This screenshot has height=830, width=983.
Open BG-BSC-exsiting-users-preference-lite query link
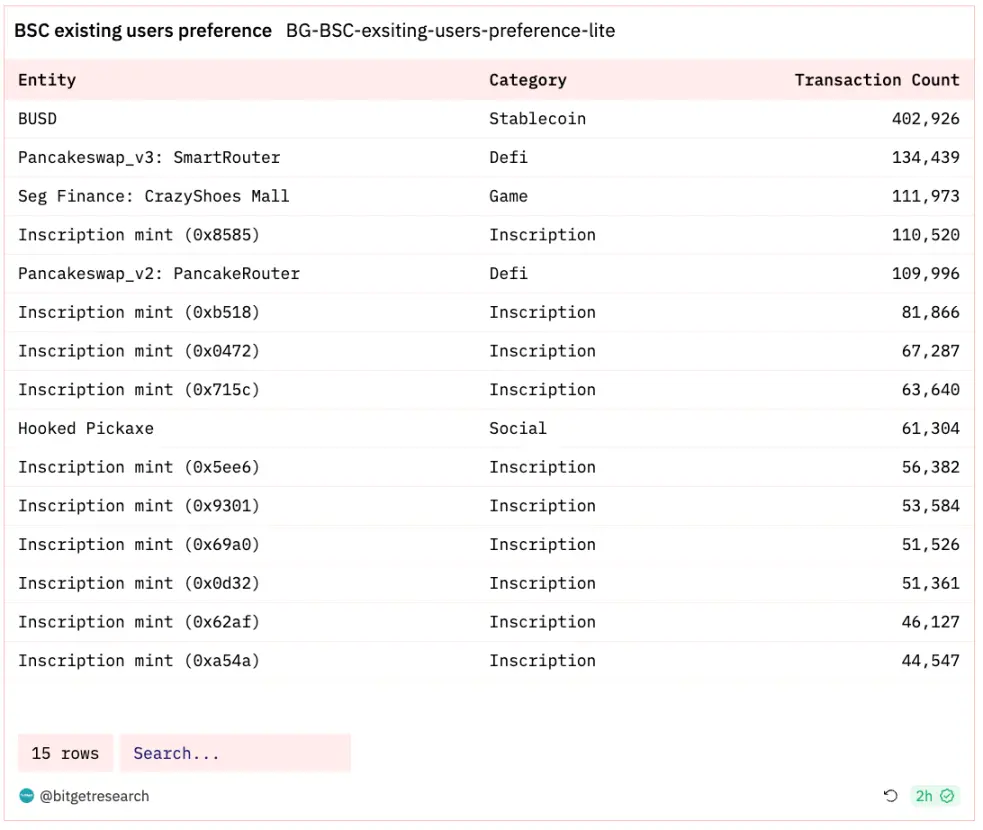pos(450,31)
